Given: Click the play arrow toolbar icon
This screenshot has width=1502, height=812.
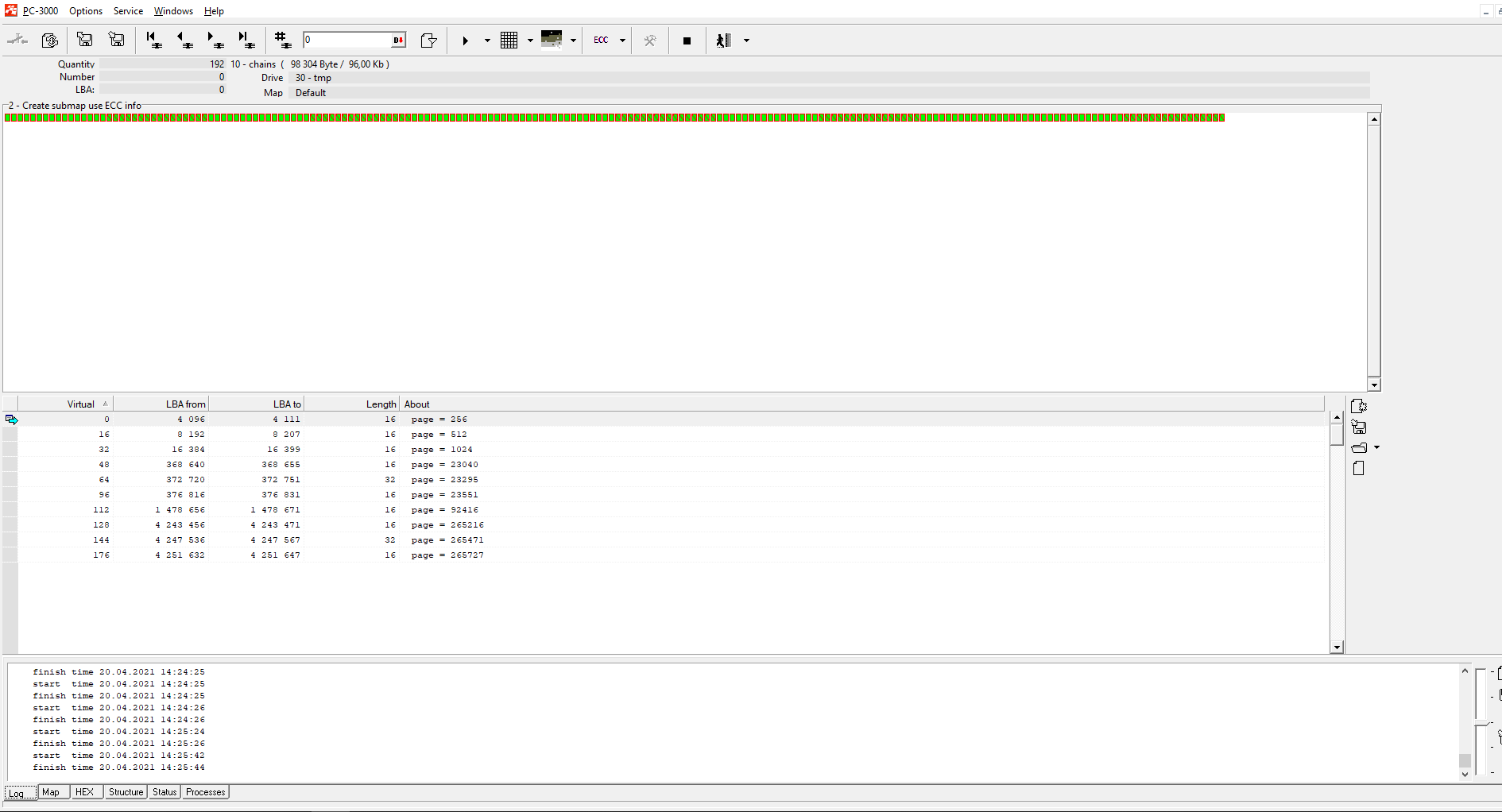Looking at the screenshot, I should pyautogui.click(x=465, y=41).
